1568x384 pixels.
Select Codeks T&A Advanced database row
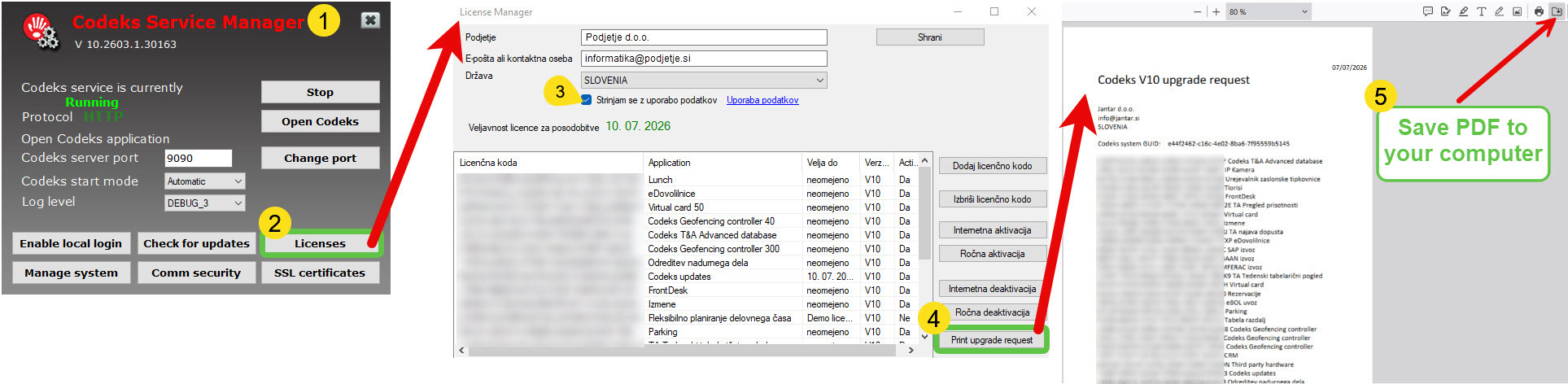click(686, 235)
